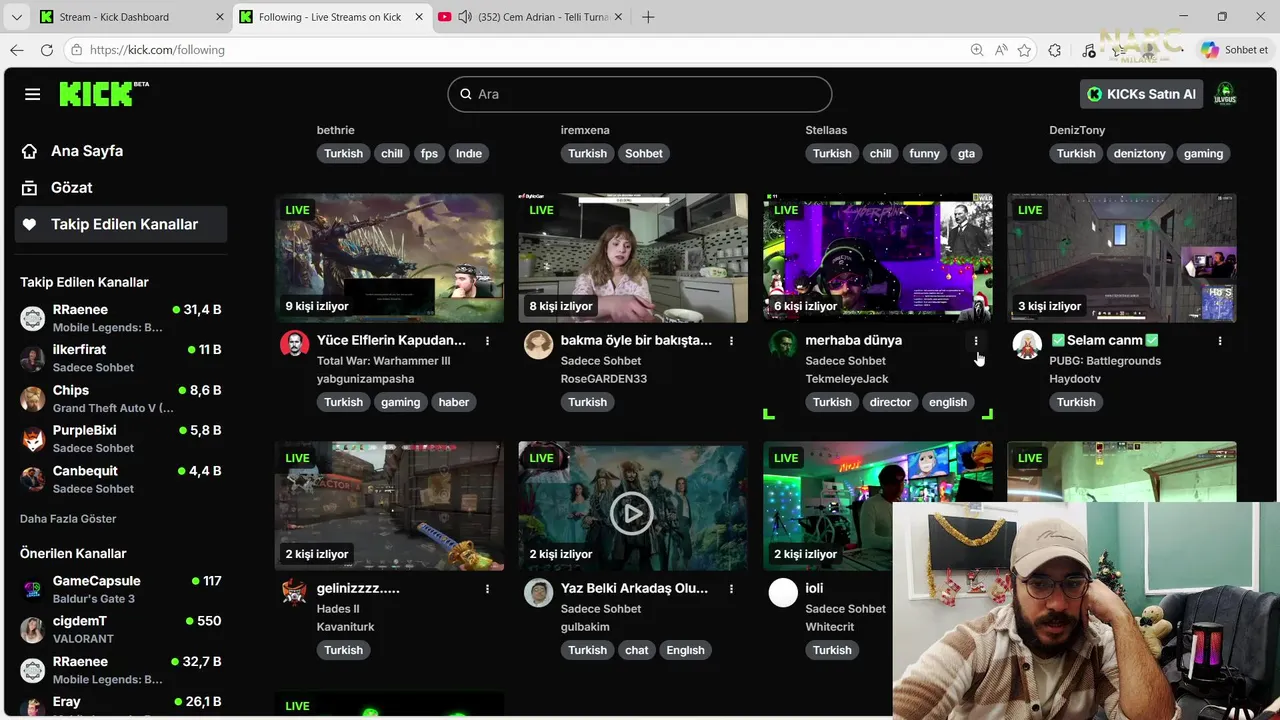The width and height of the screenshot is (1280, 720).
Task: Select the haber tag on Yüce Elflerin card
Action: pos(453,402)
